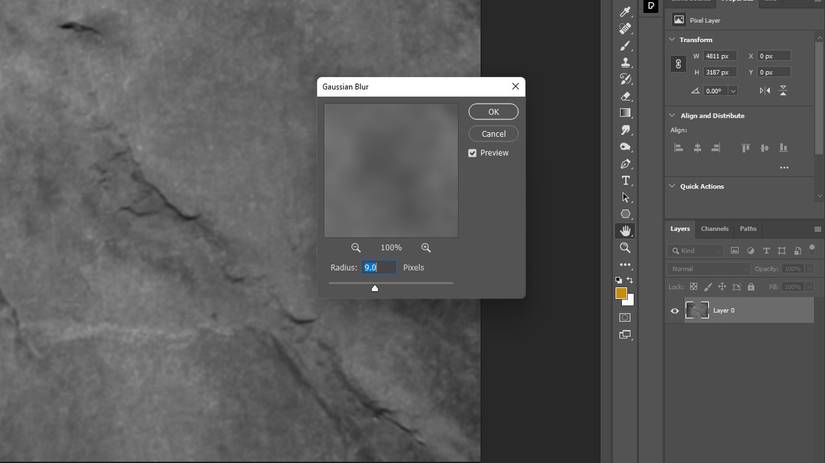Open the Edit Toolbar three-dots menu
The width and height of the screenshot is (825, 463).
pyautogui.click(x=625, y=265)
